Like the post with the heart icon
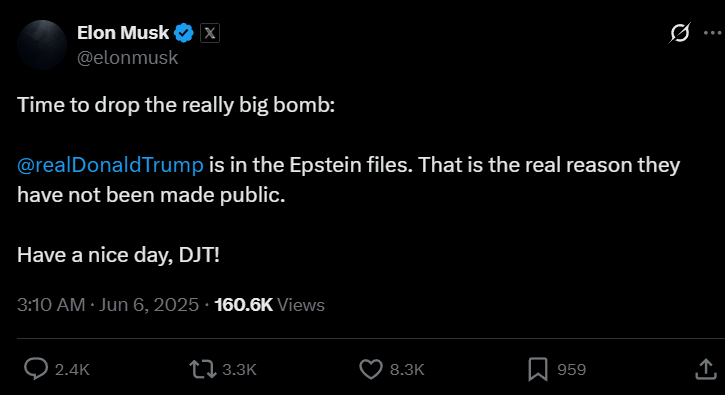 (371, 370)
